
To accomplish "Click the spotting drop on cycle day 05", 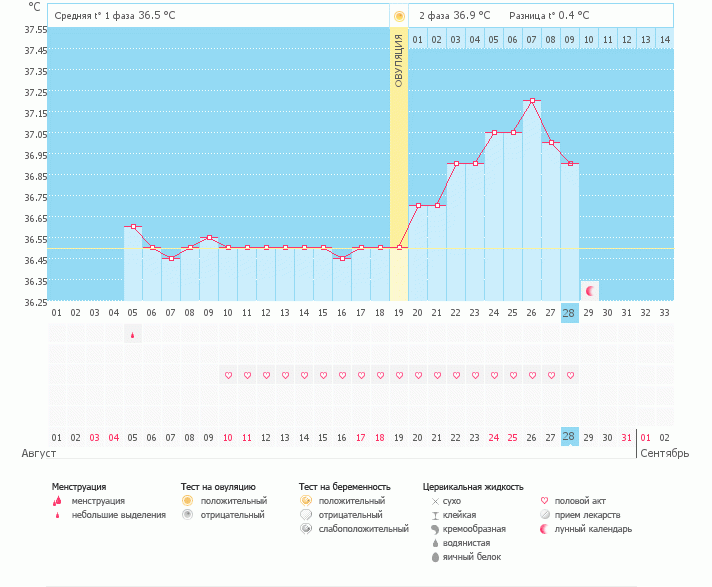I will [132, 337].
